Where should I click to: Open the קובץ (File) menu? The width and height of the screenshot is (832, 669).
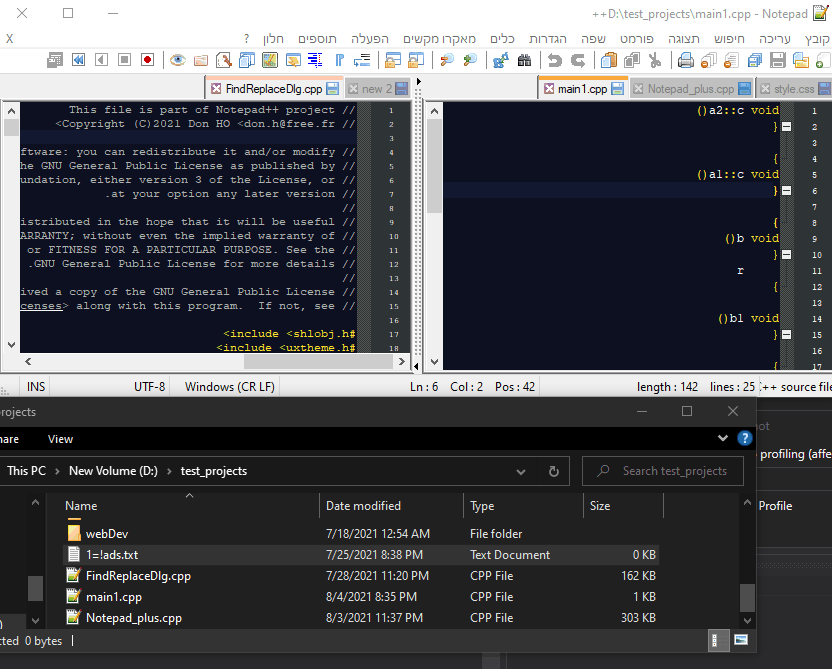(817, 39)
